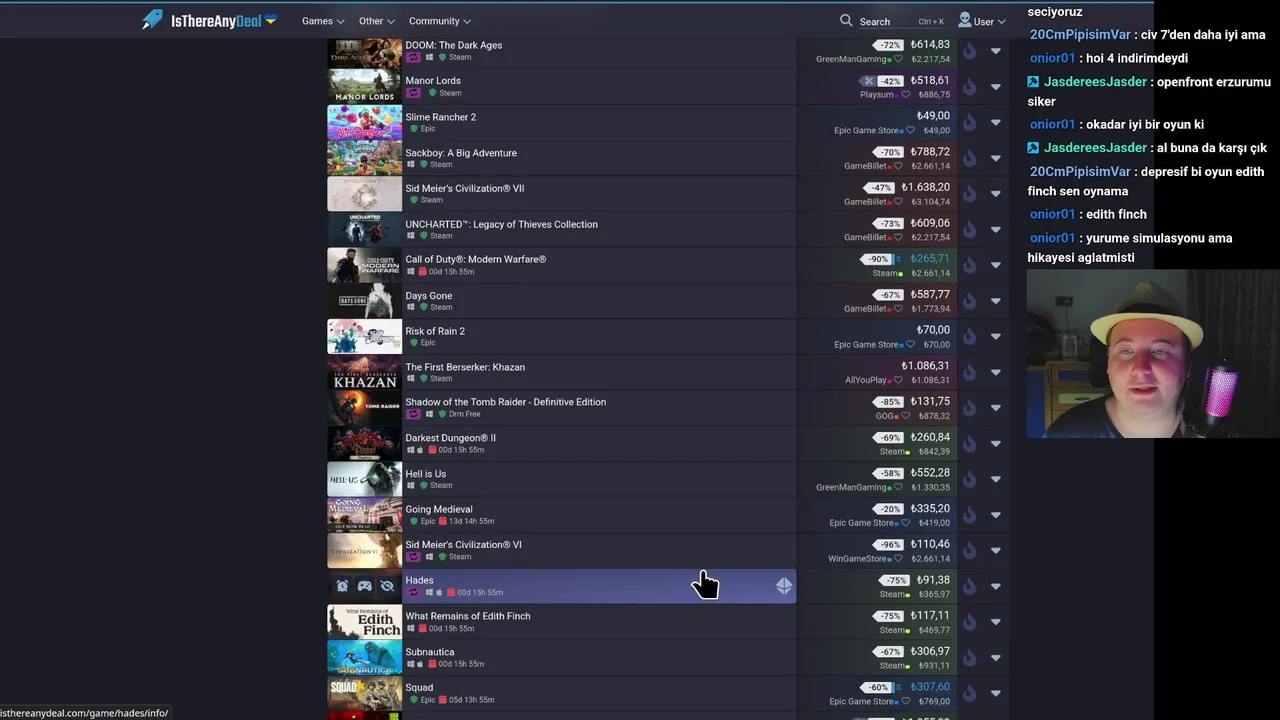Set a waitlist alarm for Hades

point(342,586)
